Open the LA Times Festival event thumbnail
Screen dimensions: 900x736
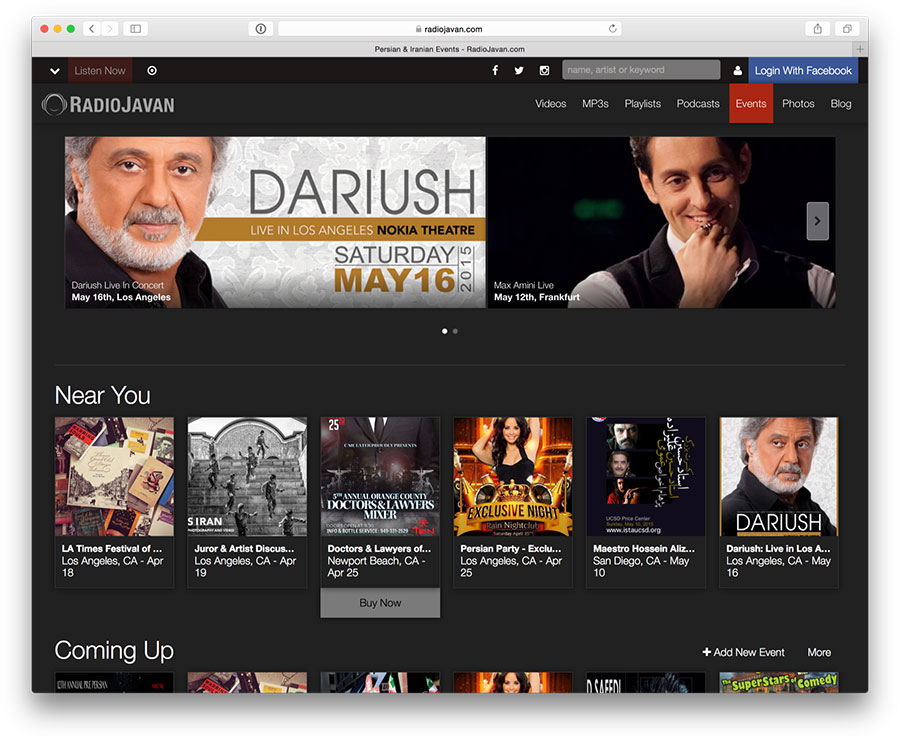click(x=114, y=477)
